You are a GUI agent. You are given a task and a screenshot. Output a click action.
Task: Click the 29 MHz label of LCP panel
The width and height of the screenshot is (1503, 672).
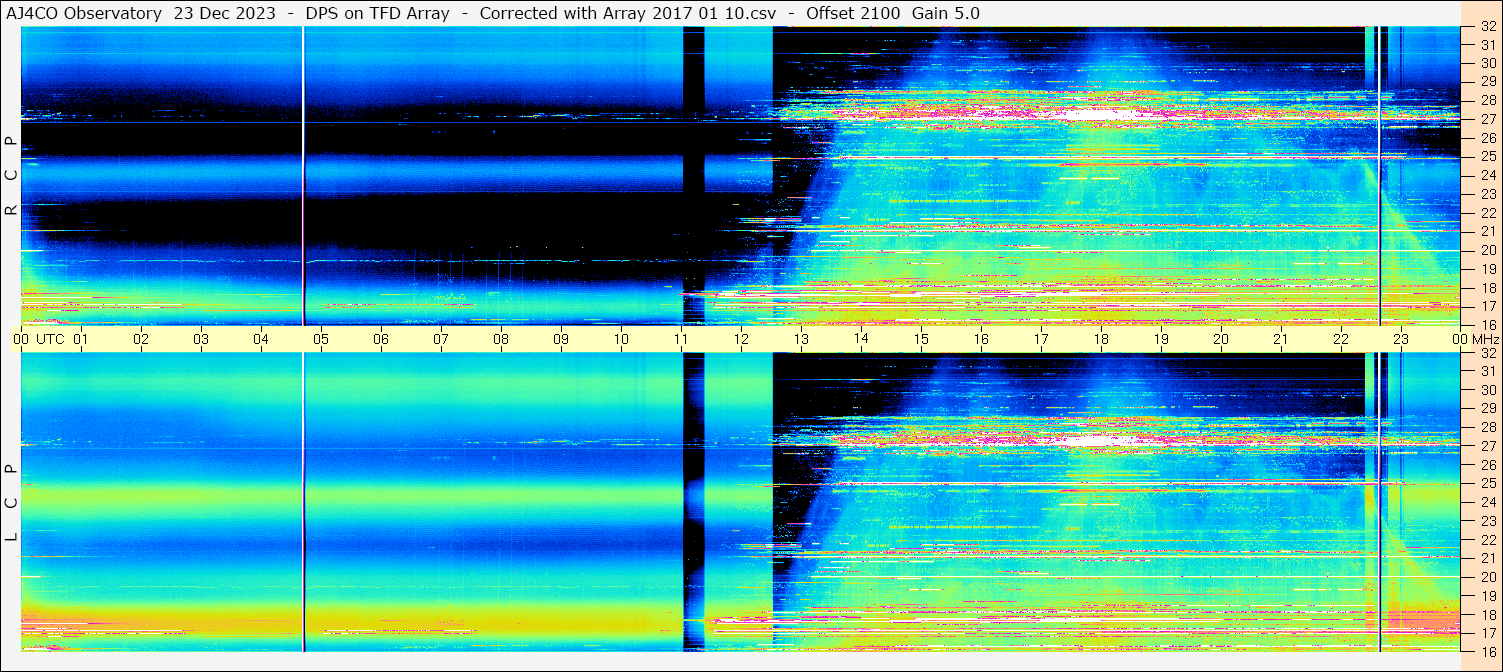pos(1487,409)
